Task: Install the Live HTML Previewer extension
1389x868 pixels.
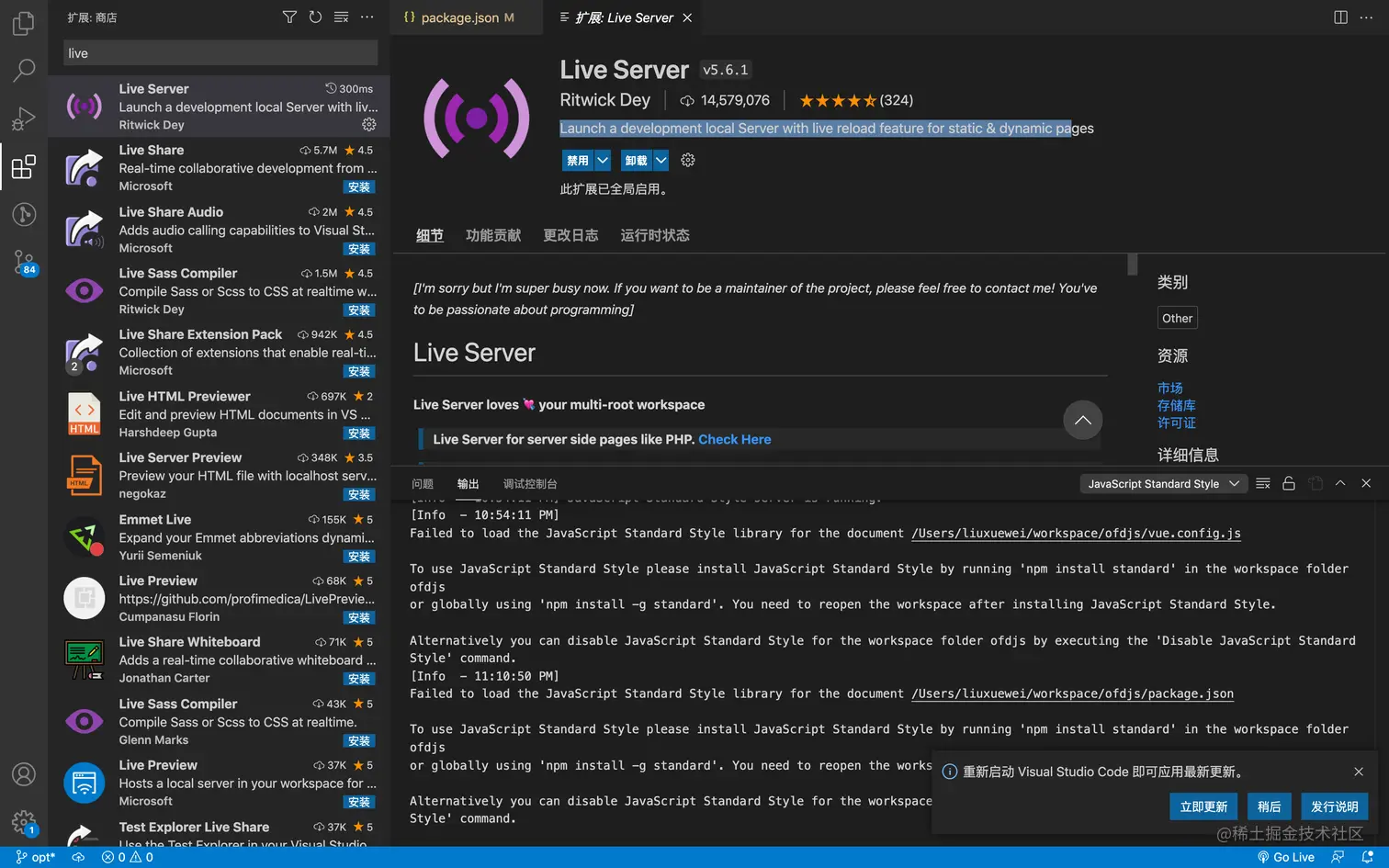Action: point(359,434)
